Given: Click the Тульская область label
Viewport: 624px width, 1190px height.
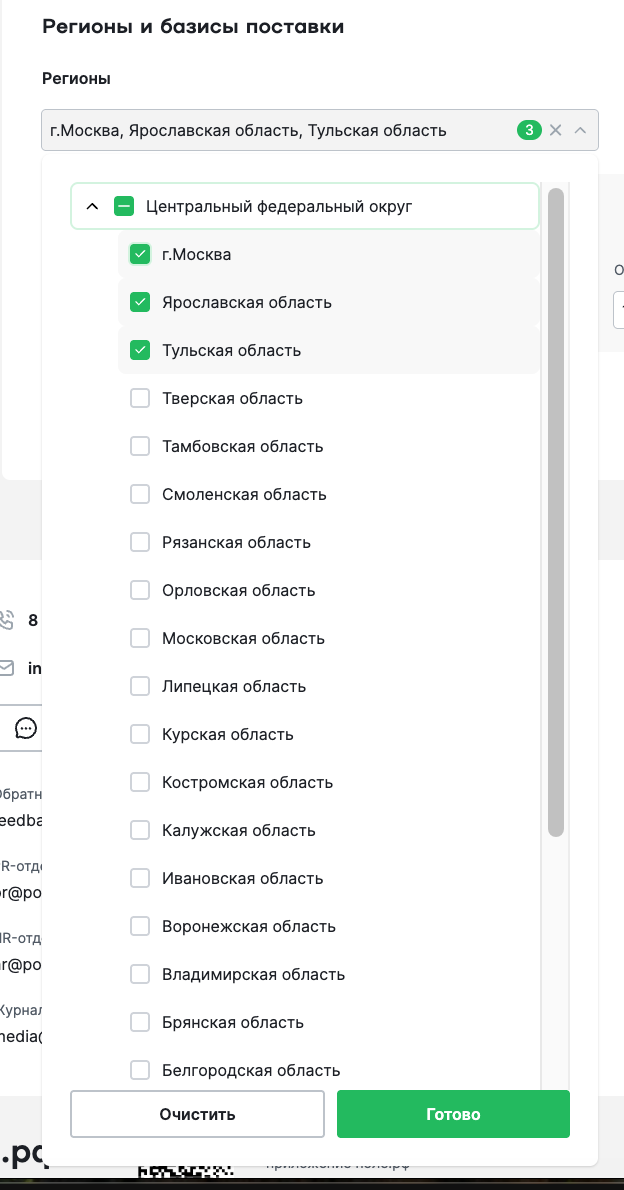Looking at the screenshot, I should click(232, 350).
